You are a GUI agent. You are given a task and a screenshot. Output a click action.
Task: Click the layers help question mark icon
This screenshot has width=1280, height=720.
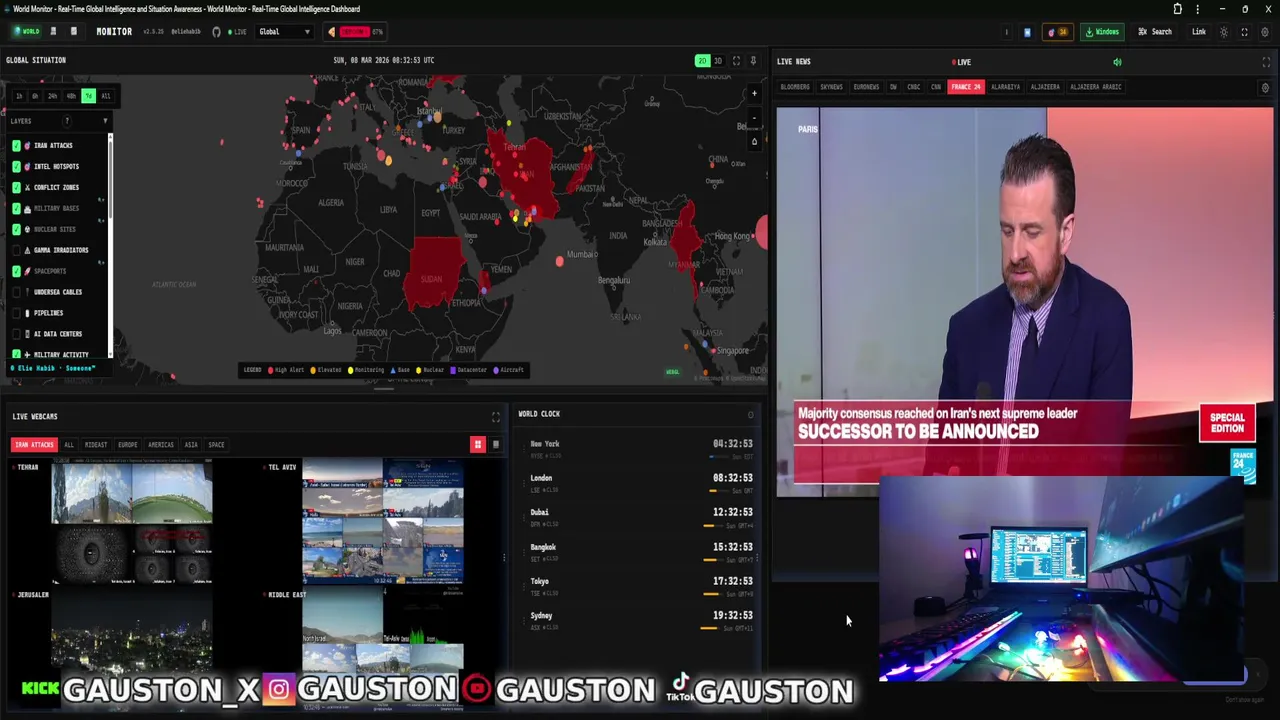tap(67, 121)
